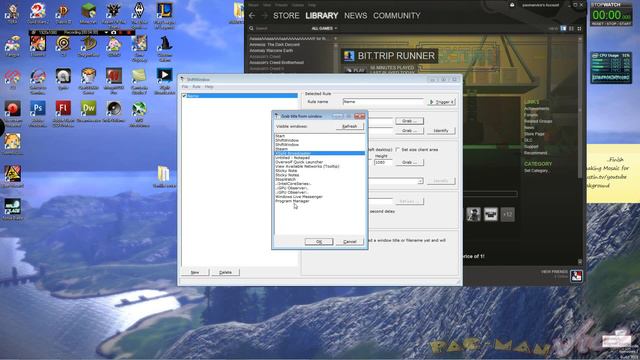640x360 pixels.
Task: Click the camera icon on the recording bar
Action: tap(113, 33)
